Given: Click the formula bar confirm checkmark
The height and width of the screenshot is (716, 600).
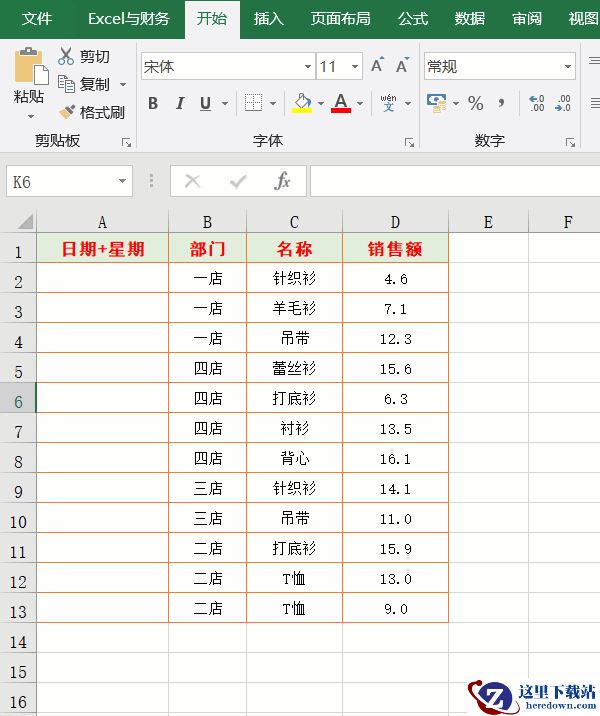Looking at the screenshot, I should [238, 182].
